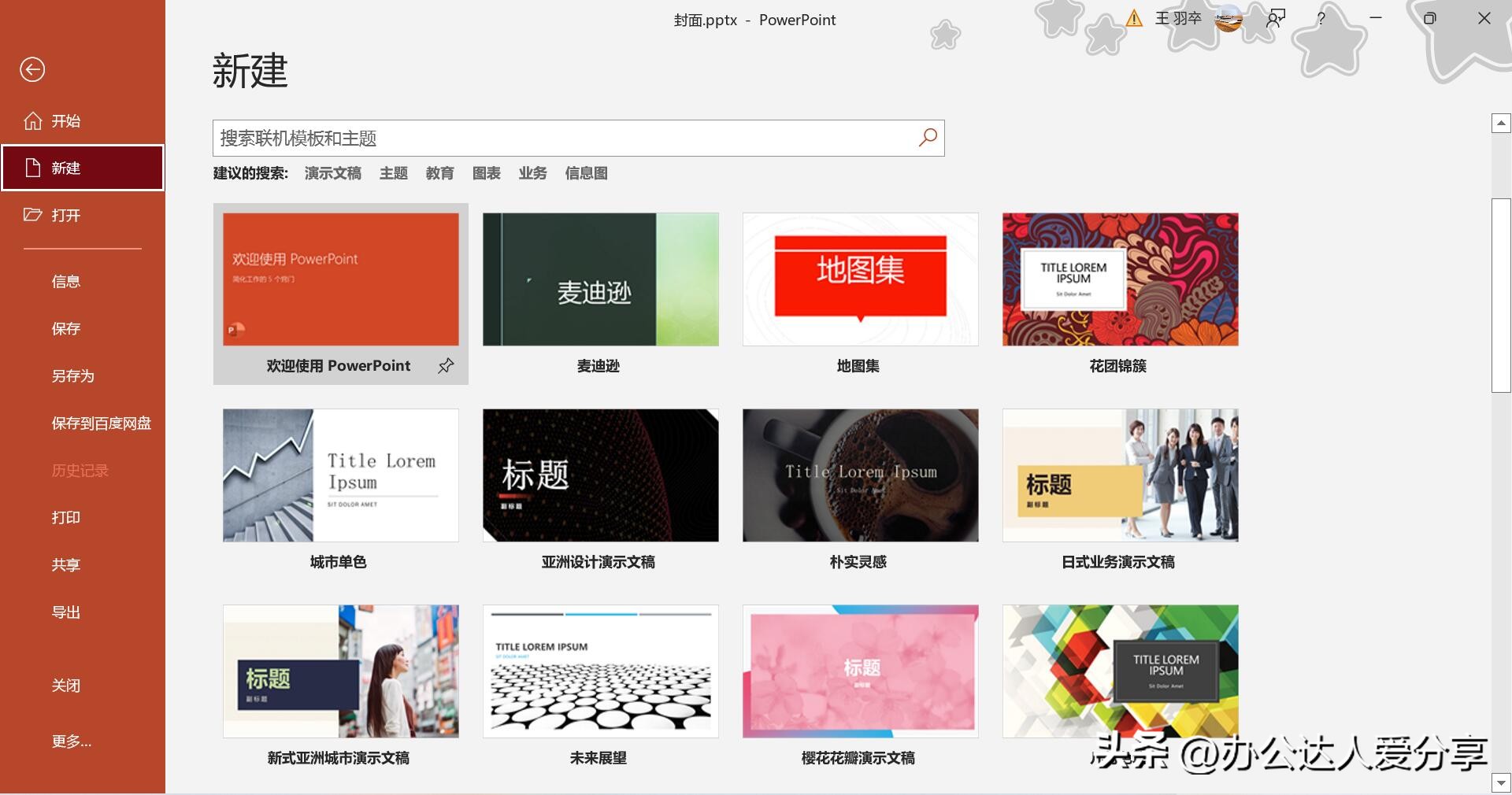Open Help via the question mark icon
The width and height of the screenshot is (1512, 795).
point(1321,18)
